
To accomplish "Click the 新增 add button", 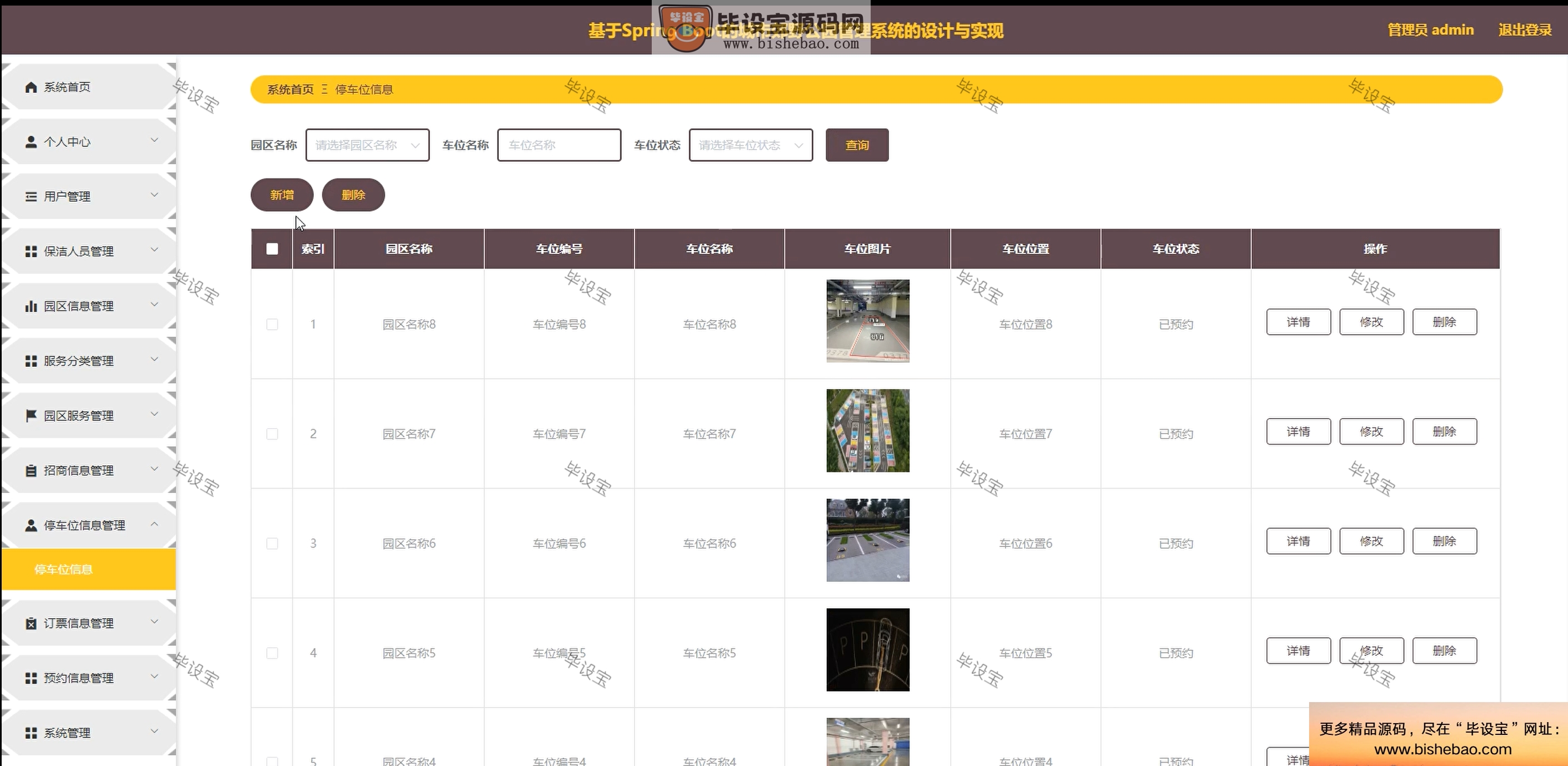I will [x=282, y=195].
